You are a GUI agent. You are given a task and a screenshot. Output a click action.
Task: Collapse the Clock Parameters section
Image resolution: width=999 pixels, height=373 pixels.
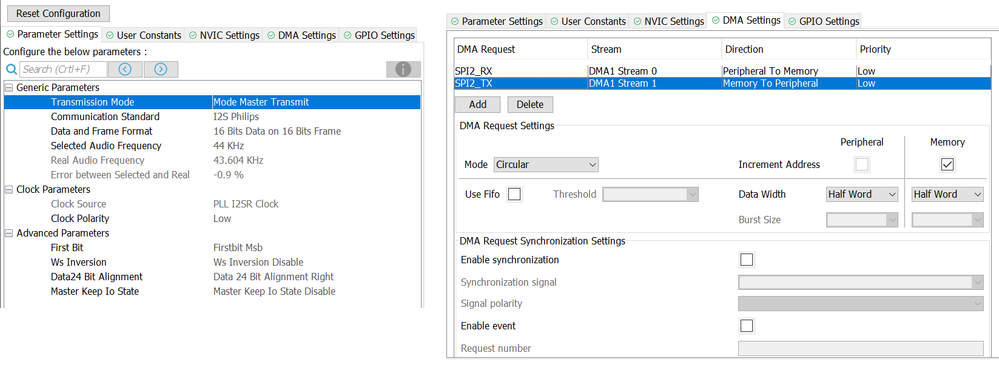(10, 189)
